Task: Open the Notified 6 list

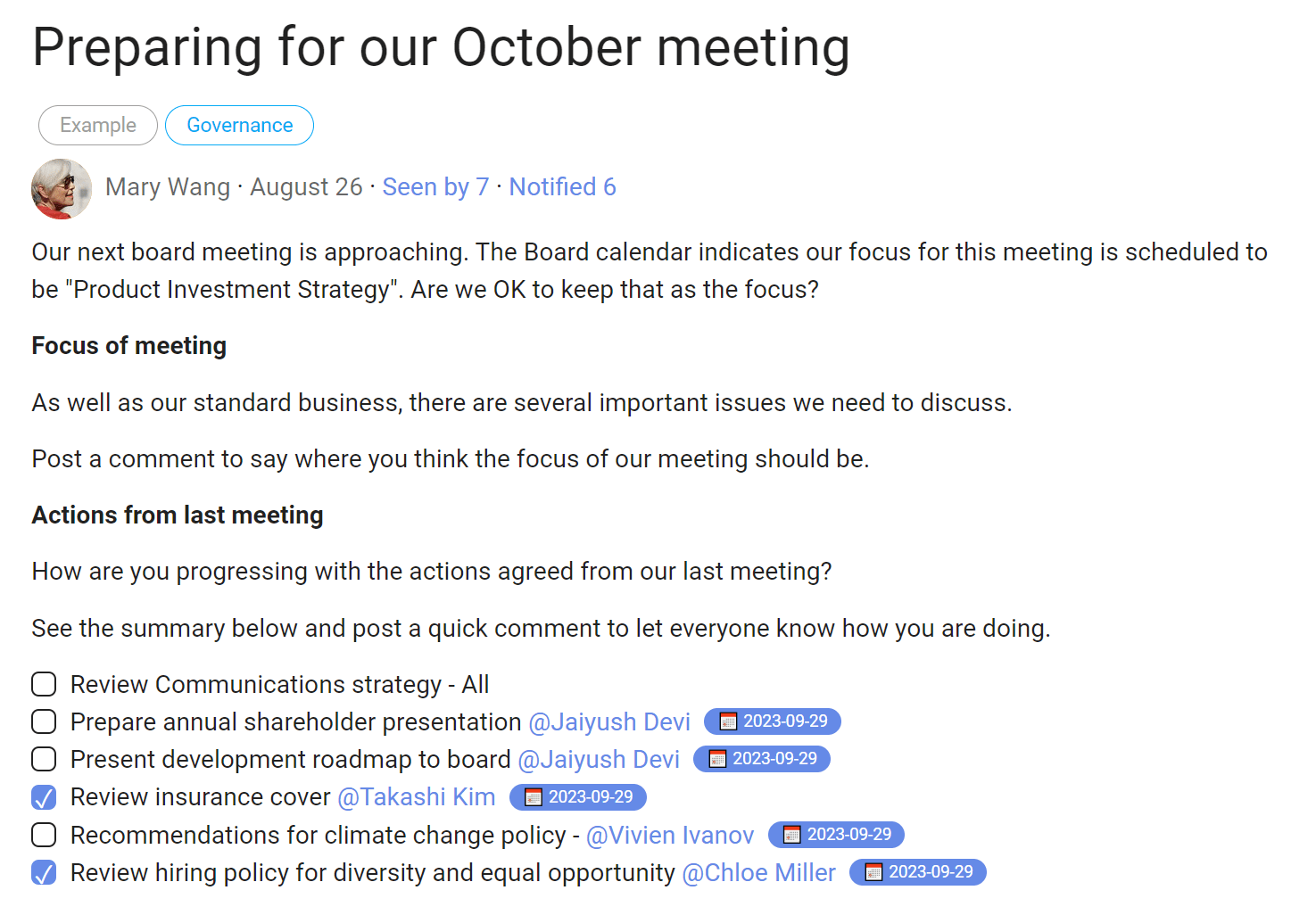Action: coord(562,187)
